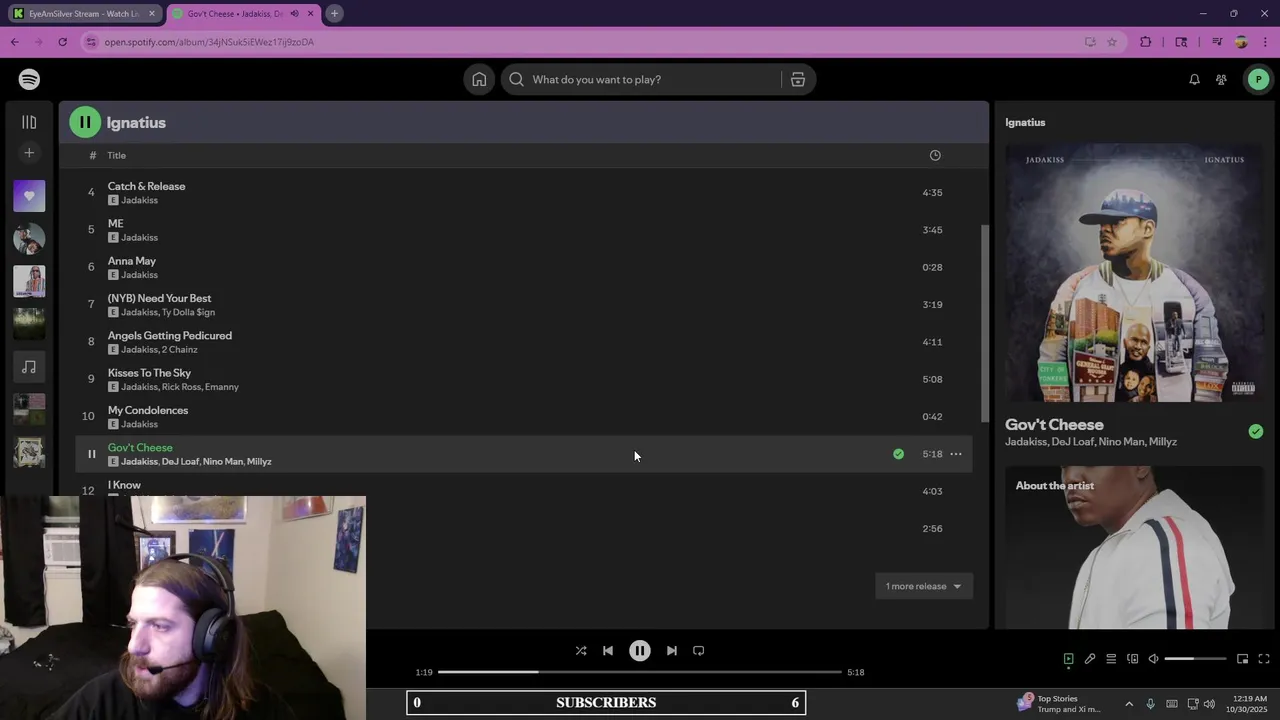
Task: Select (NYB) Need Your Best track
Action: pos(524,304)
